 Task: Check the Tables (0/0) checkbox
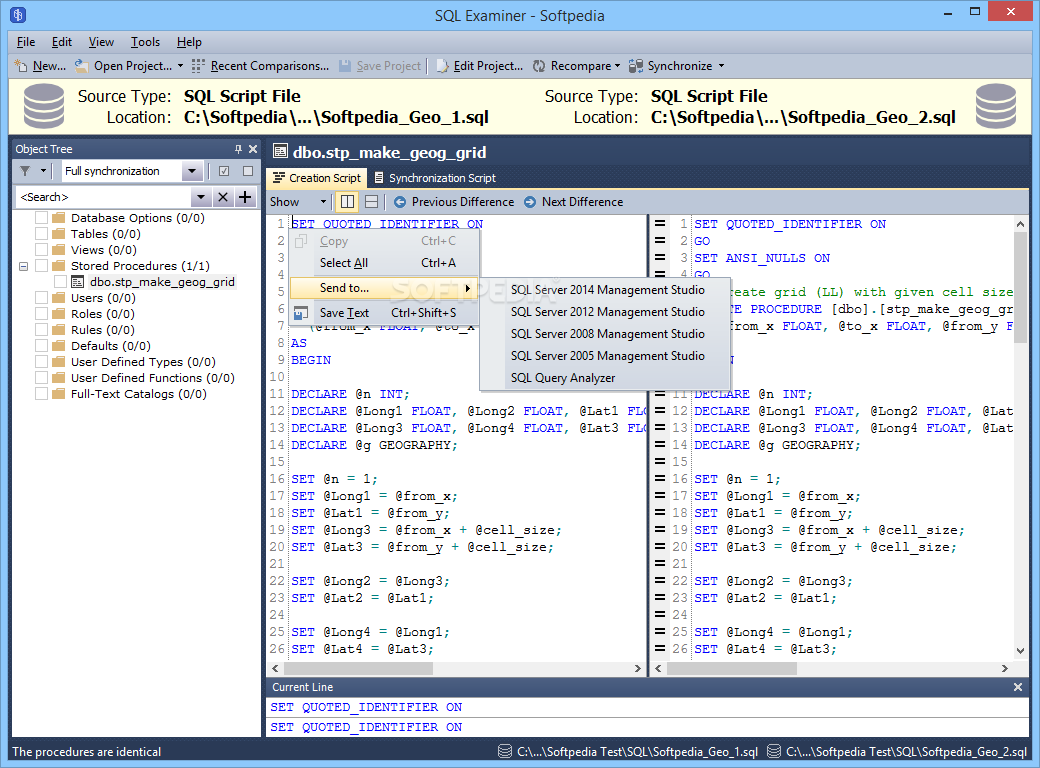pos(41,233)
